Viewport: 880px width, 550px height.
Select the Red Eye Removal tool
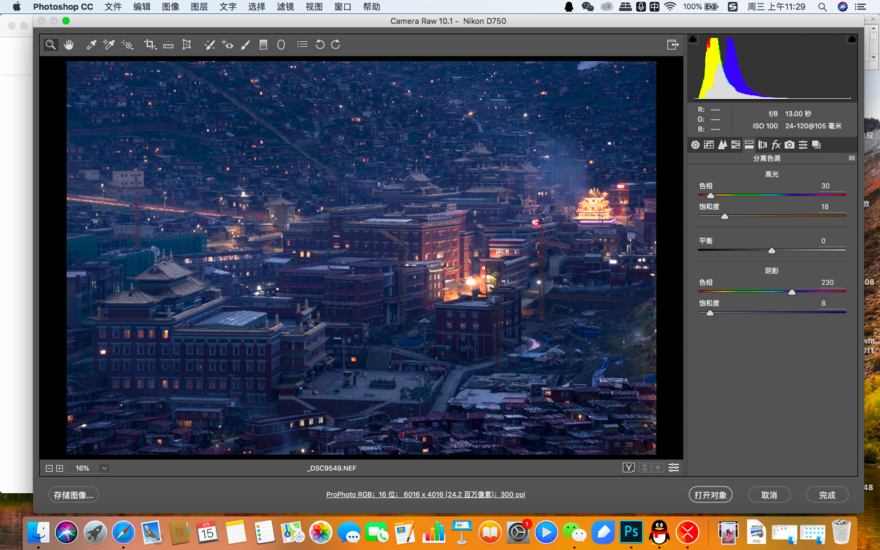tap(227, 45)
